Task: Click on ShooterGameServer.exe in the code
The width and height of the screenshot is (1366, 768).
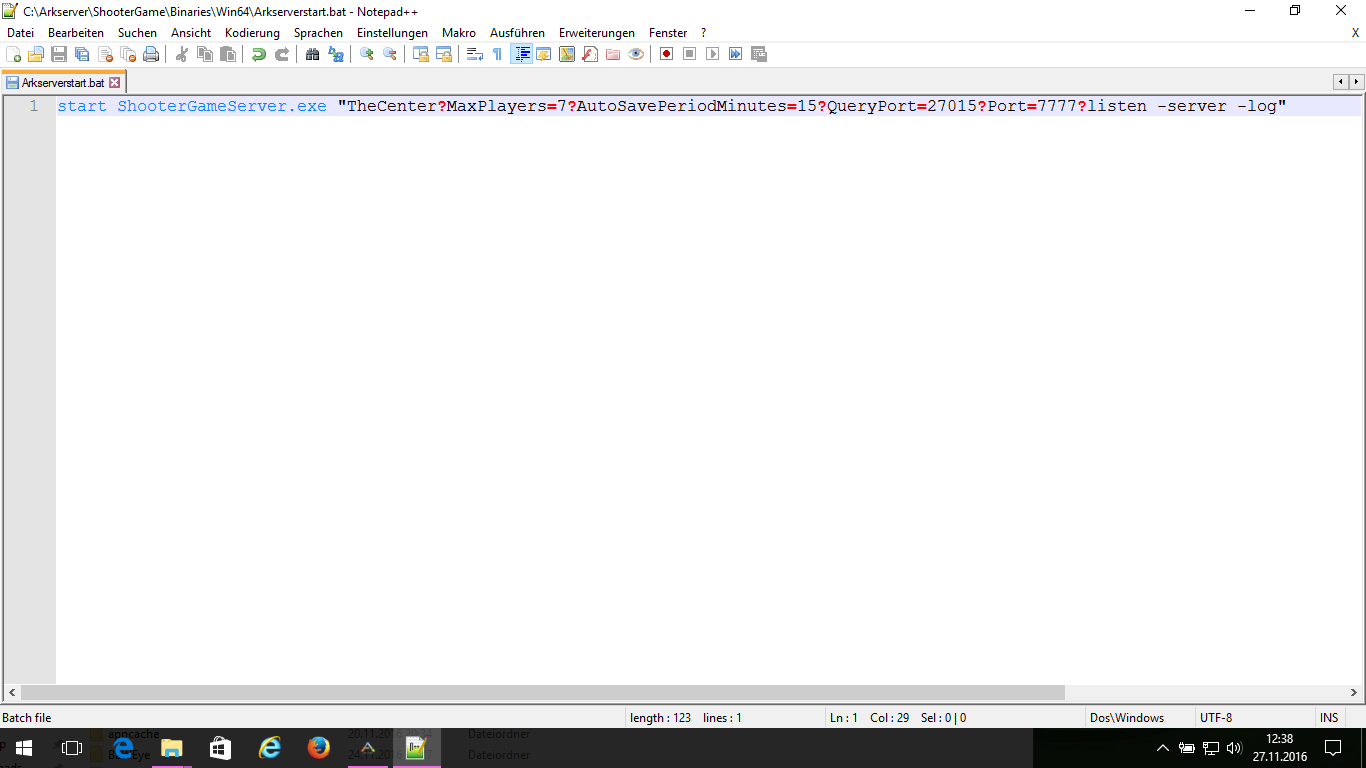Action: point(222,106)
